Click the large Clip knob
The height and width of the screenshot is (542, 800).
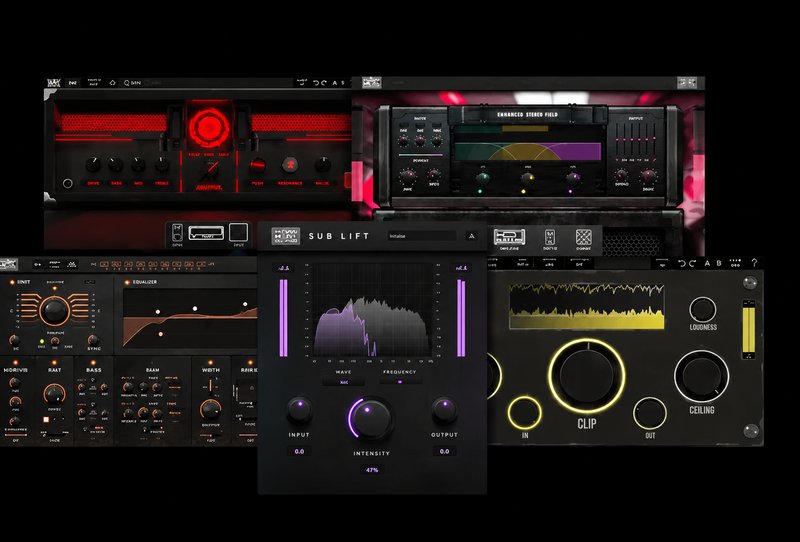(x=587, y=376)
